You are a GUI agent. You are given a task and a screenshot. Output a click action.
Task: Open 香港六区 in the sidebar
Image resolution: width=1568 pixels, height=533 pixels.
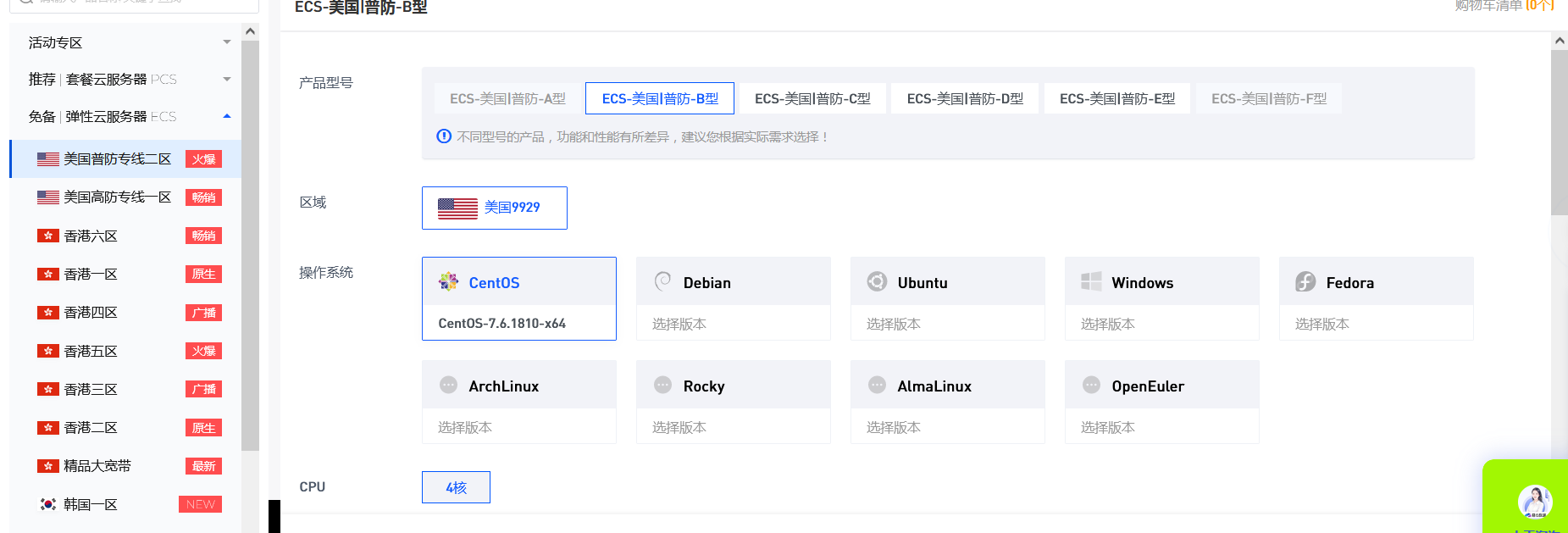pos(125,236)
